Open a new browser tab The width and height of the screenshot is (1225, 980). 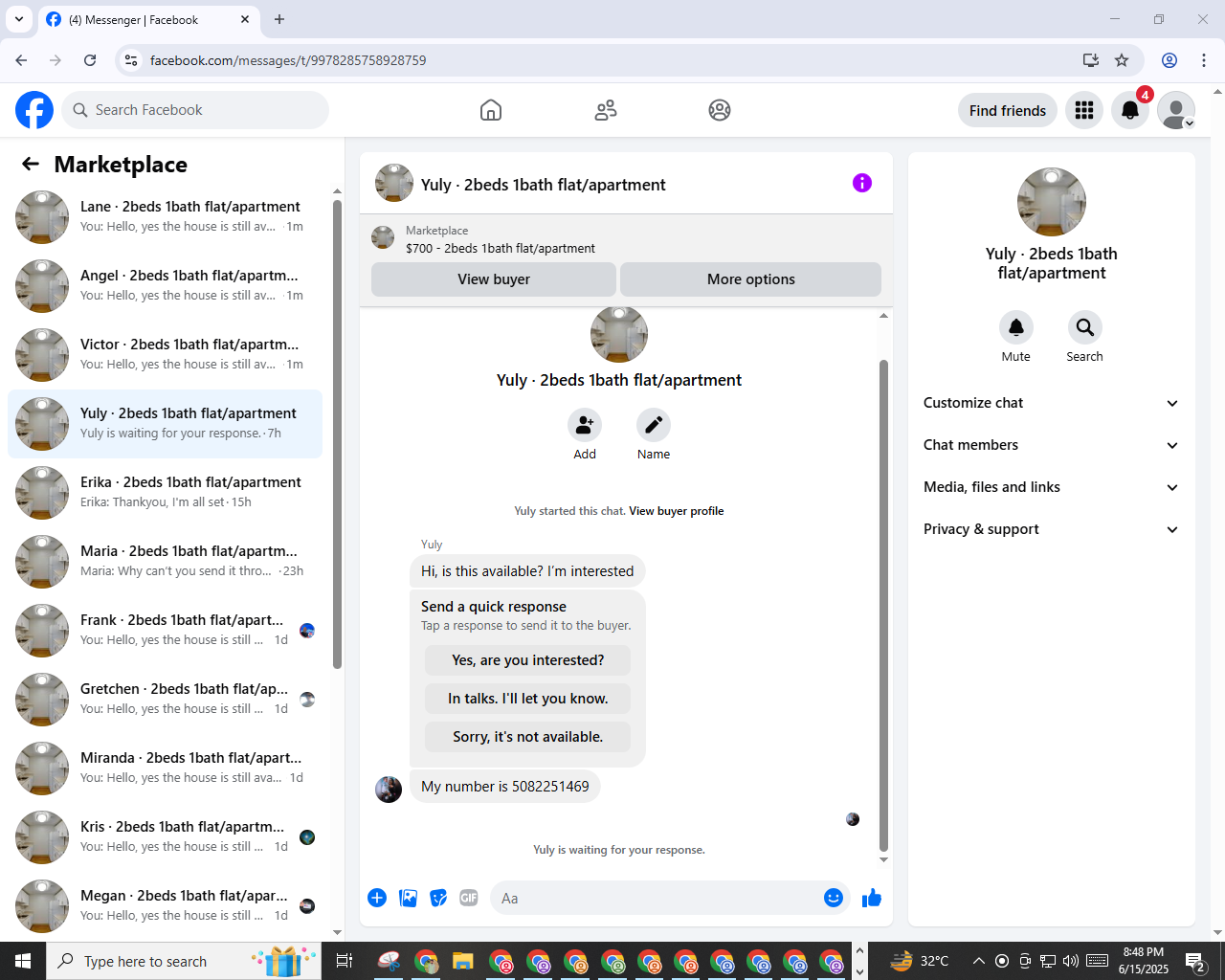pyautogui.click(x=279, y=19)
